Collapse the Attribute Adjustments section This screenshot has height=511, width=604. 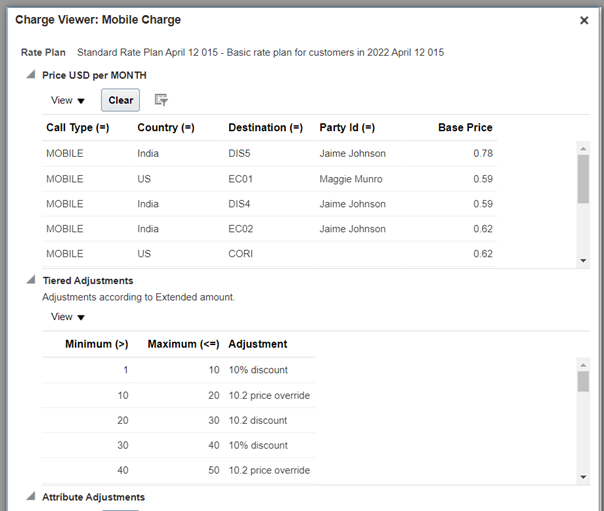click(31, 497)
